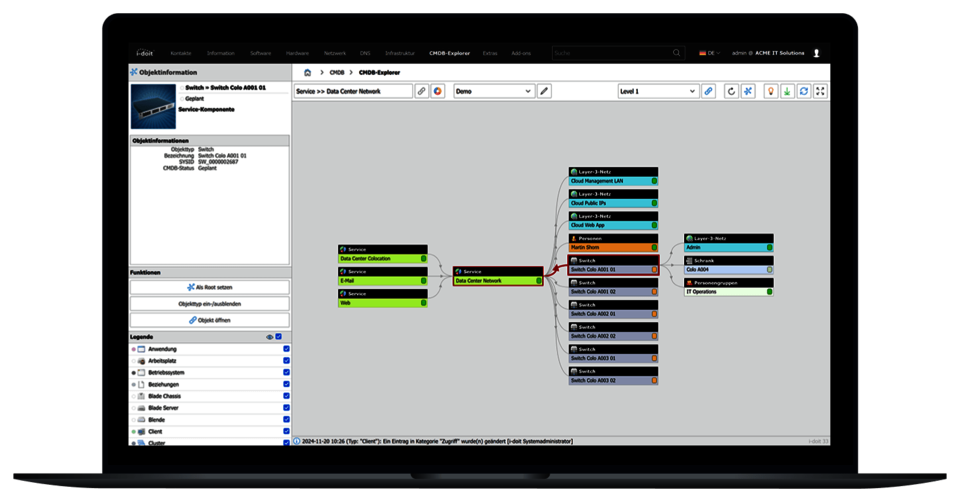Select the Data Center Network service node
Image resolution: width=960 pixels, height=502 pixels.
[x=498, y=276]
